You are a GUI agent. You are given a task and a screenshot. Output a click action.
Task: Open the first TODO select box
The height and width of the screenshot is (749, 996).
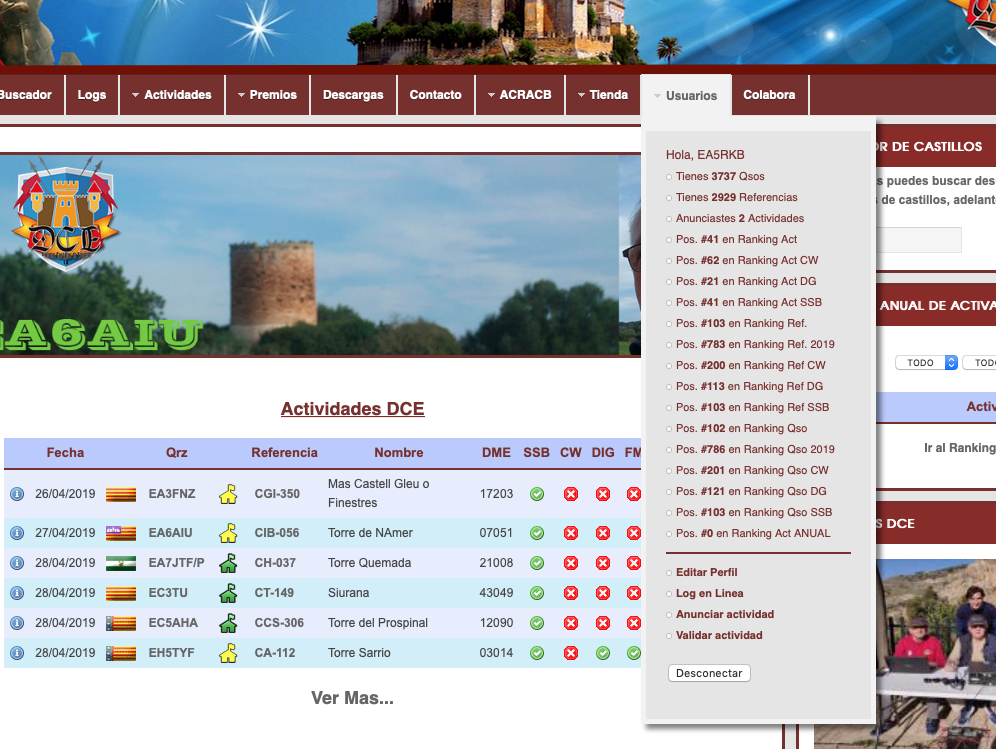pos(926,363)
